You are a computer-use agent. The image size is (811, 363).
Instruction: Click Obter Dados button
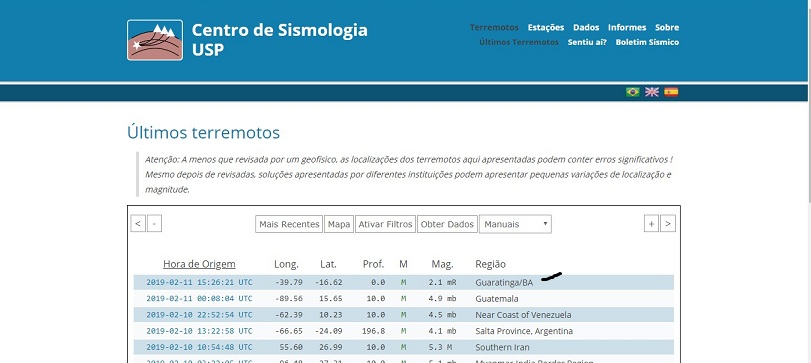(x=447, y=224)
